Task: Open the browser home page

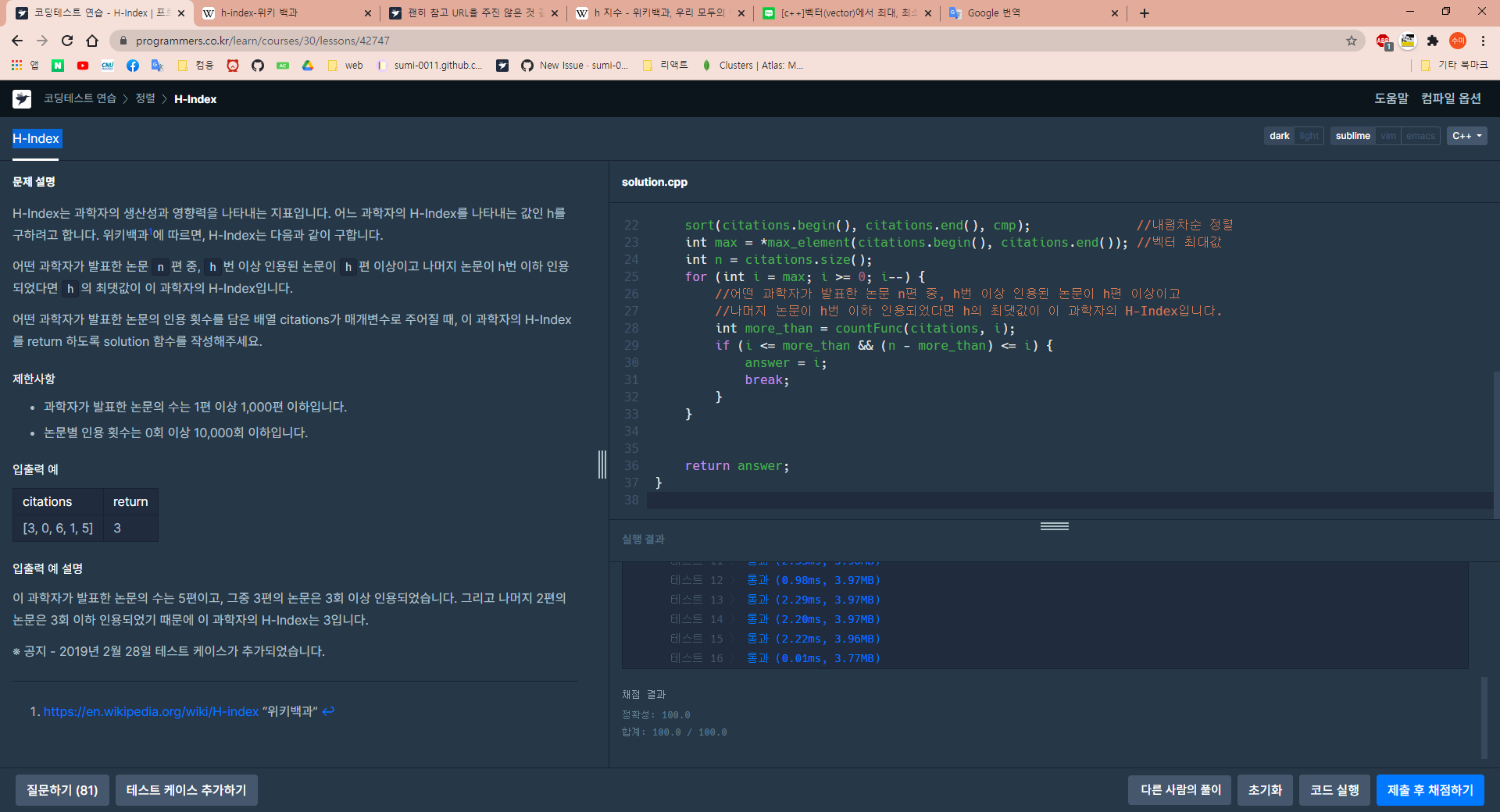Action: click(92, 41)
